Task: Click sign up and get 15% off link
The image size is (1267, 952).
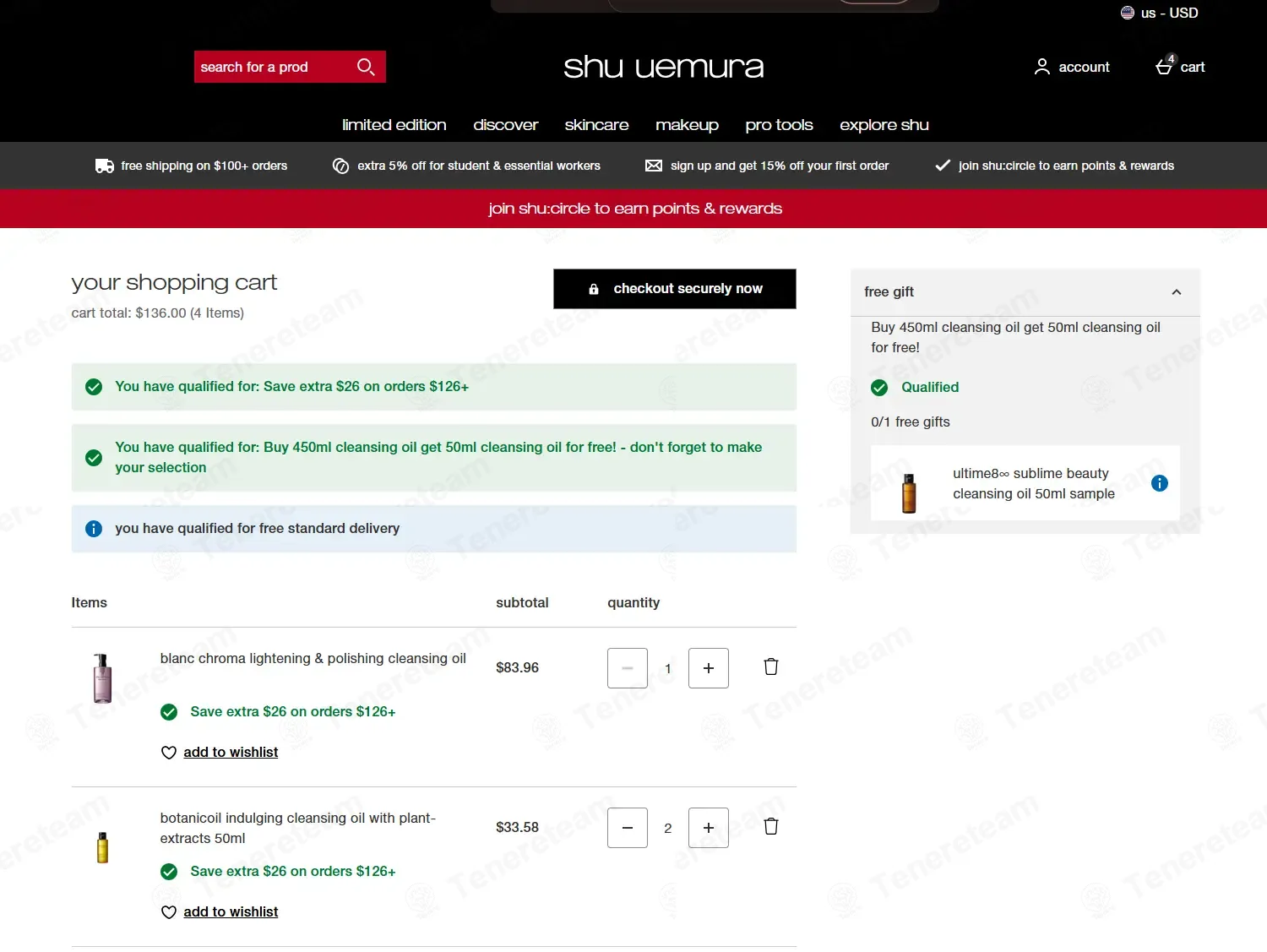Action: tap(780, 166)
